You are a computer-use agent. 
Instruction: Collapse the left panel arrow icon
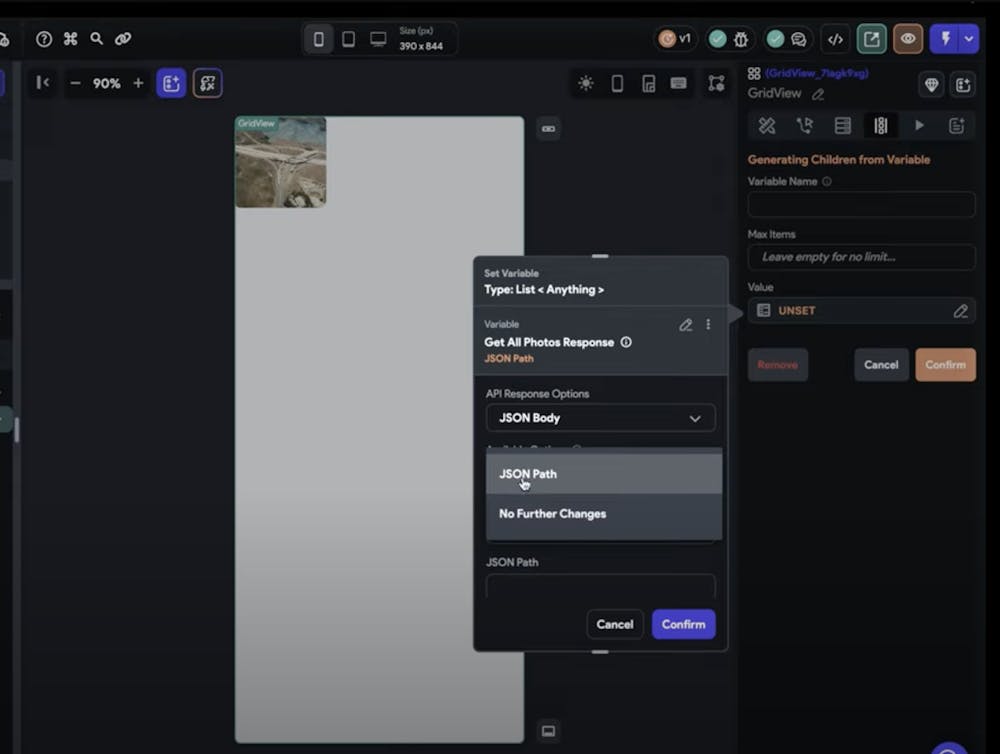tap(43, 83)
